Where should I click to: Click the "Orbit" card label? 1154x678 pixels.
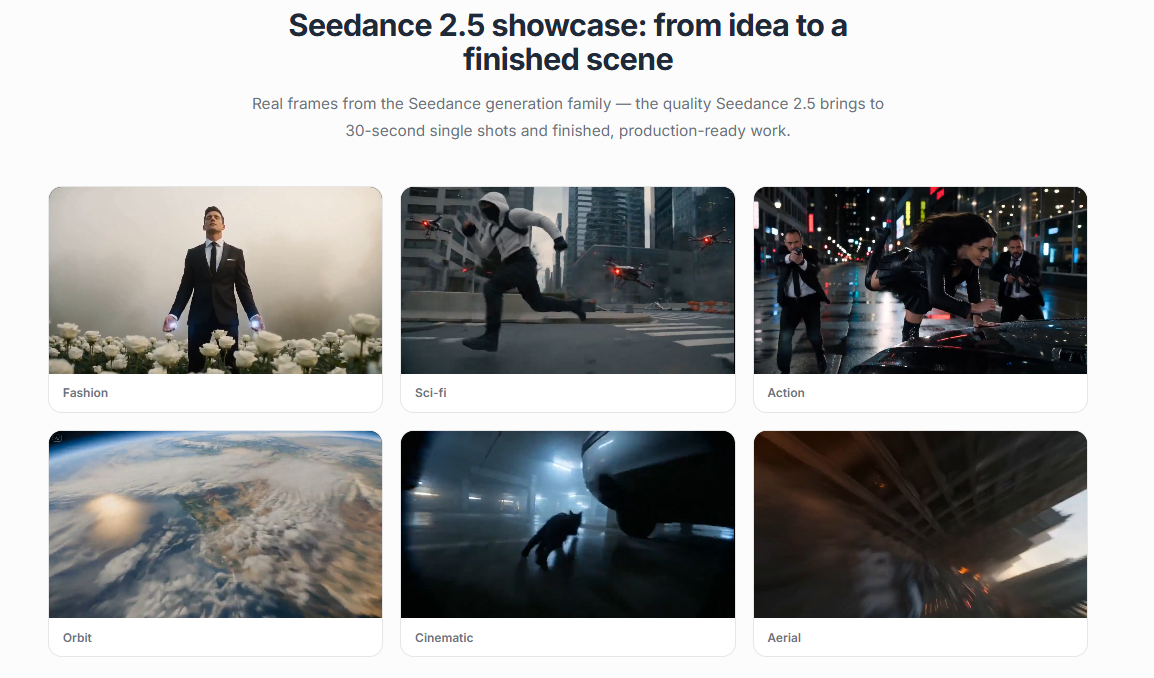(77, 638)
